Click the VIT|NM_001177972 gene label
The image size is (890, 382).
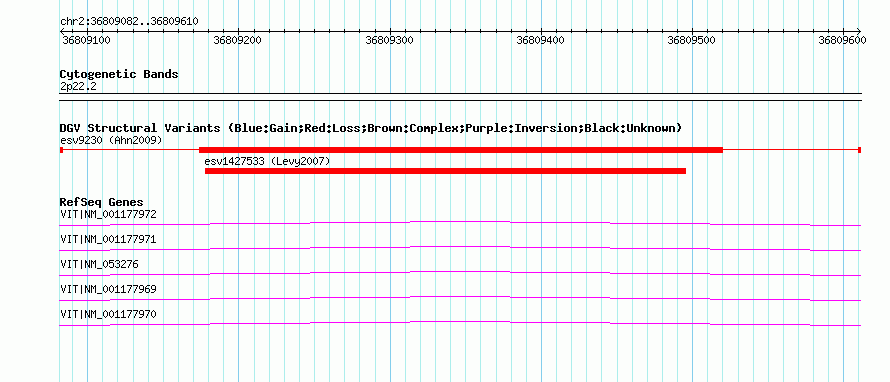(108, 215)
